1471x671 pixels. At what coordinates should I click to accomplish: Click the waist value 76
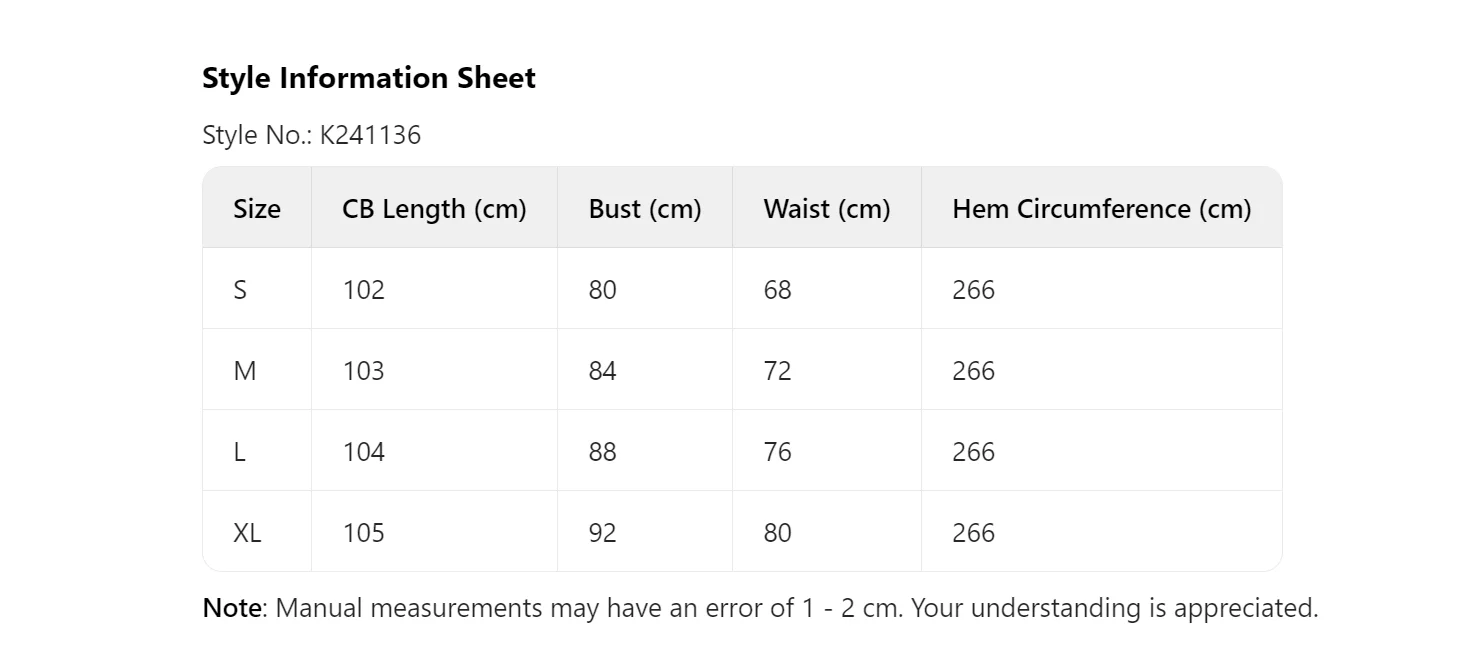click(777, 452)
